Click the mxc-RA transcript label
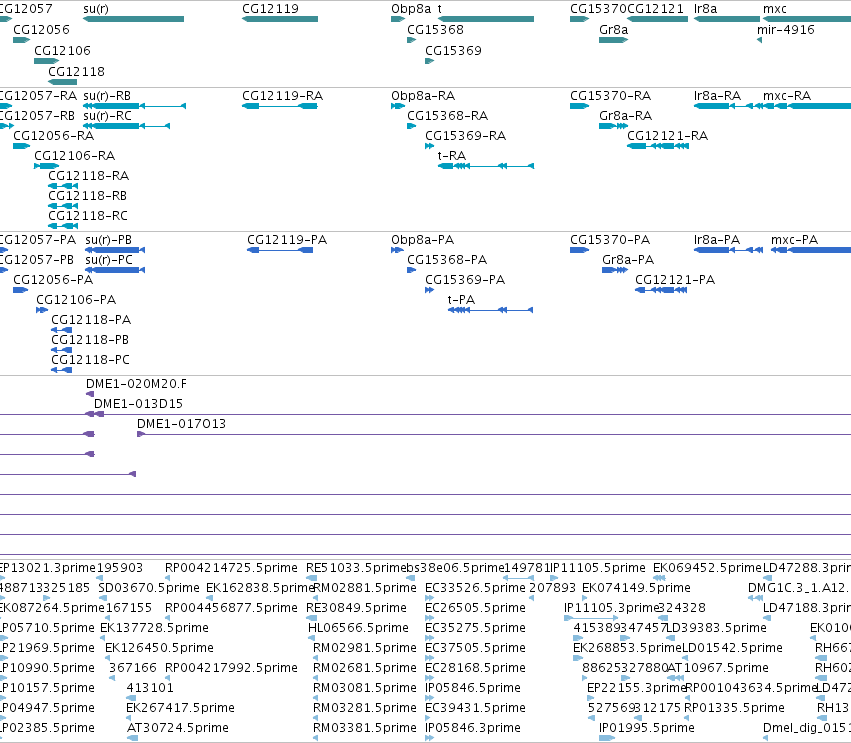This screenshot has height=743, width=851. click(786, 96)
